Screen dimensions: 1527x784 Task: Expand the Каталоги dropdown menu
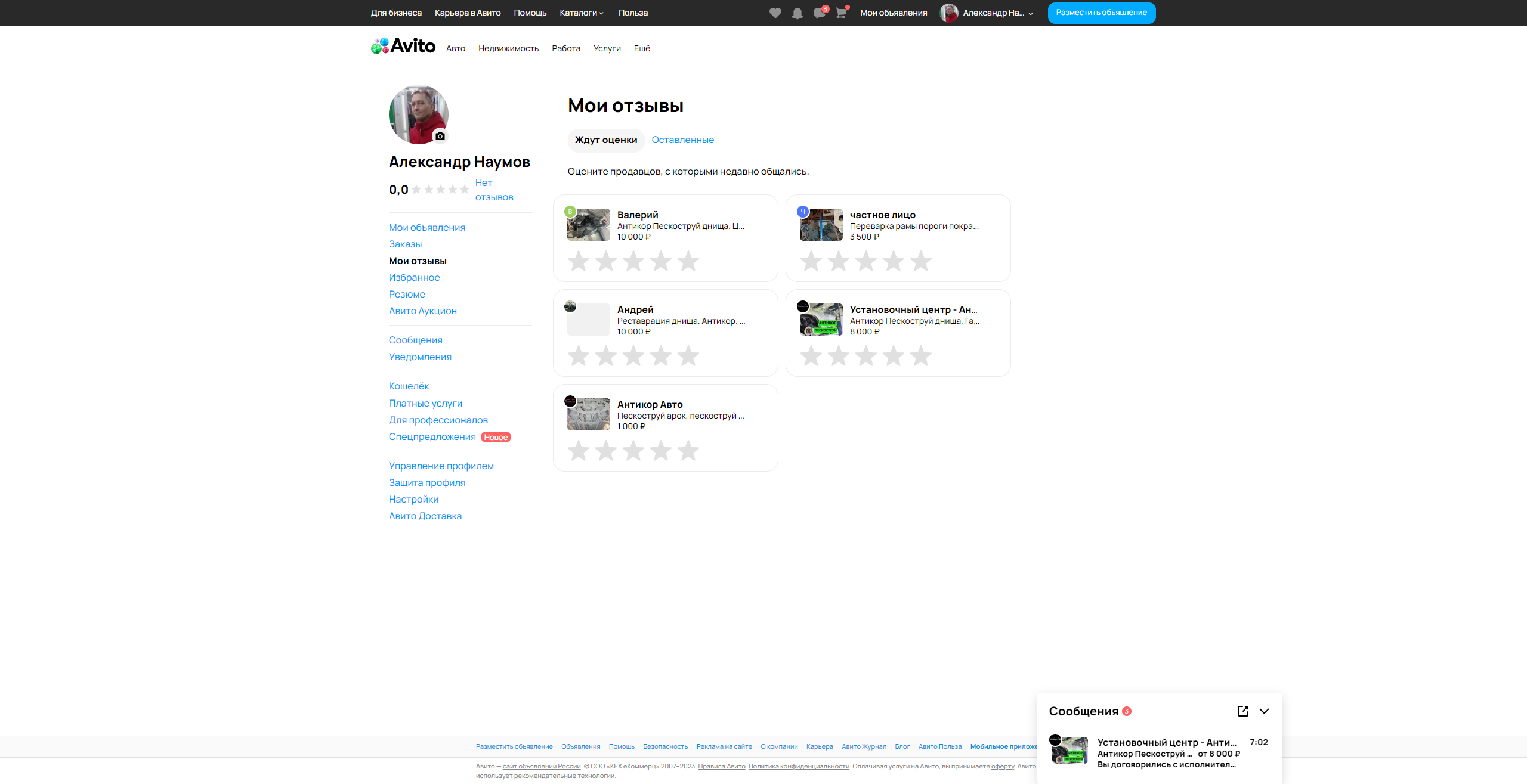point(582,13)
